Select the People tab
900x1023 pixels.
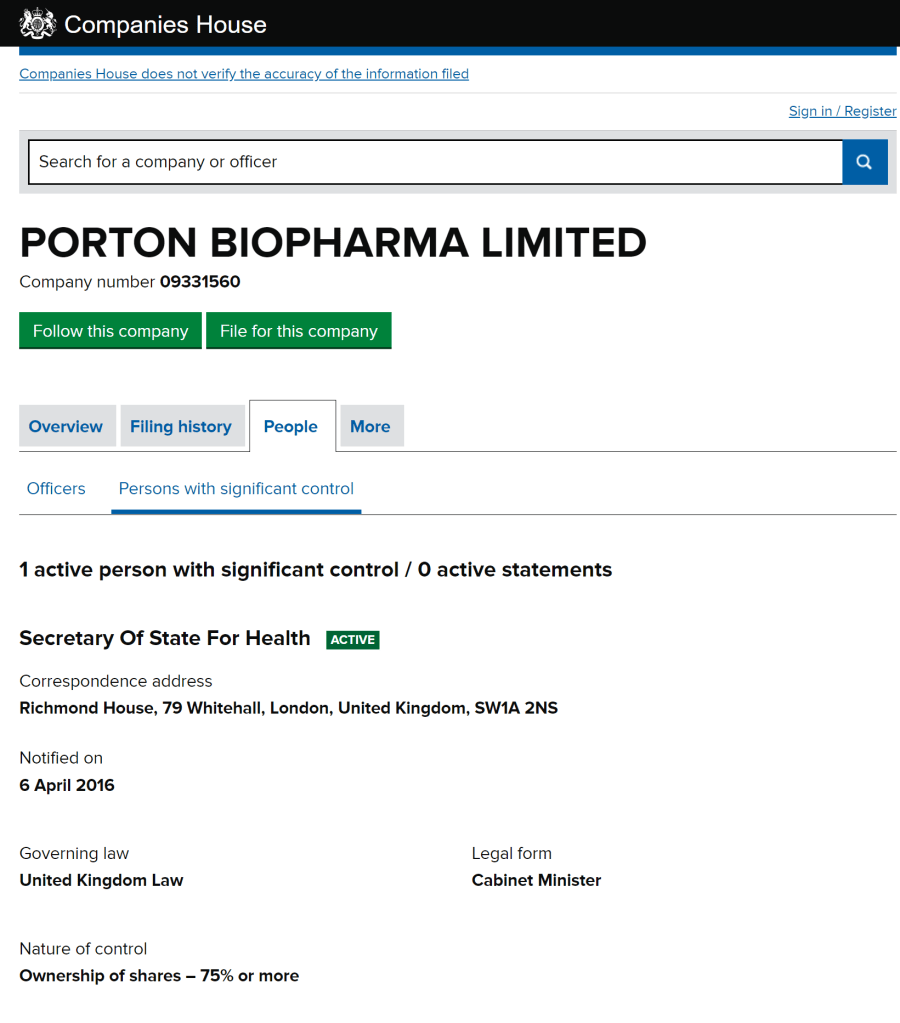(291, 427)
